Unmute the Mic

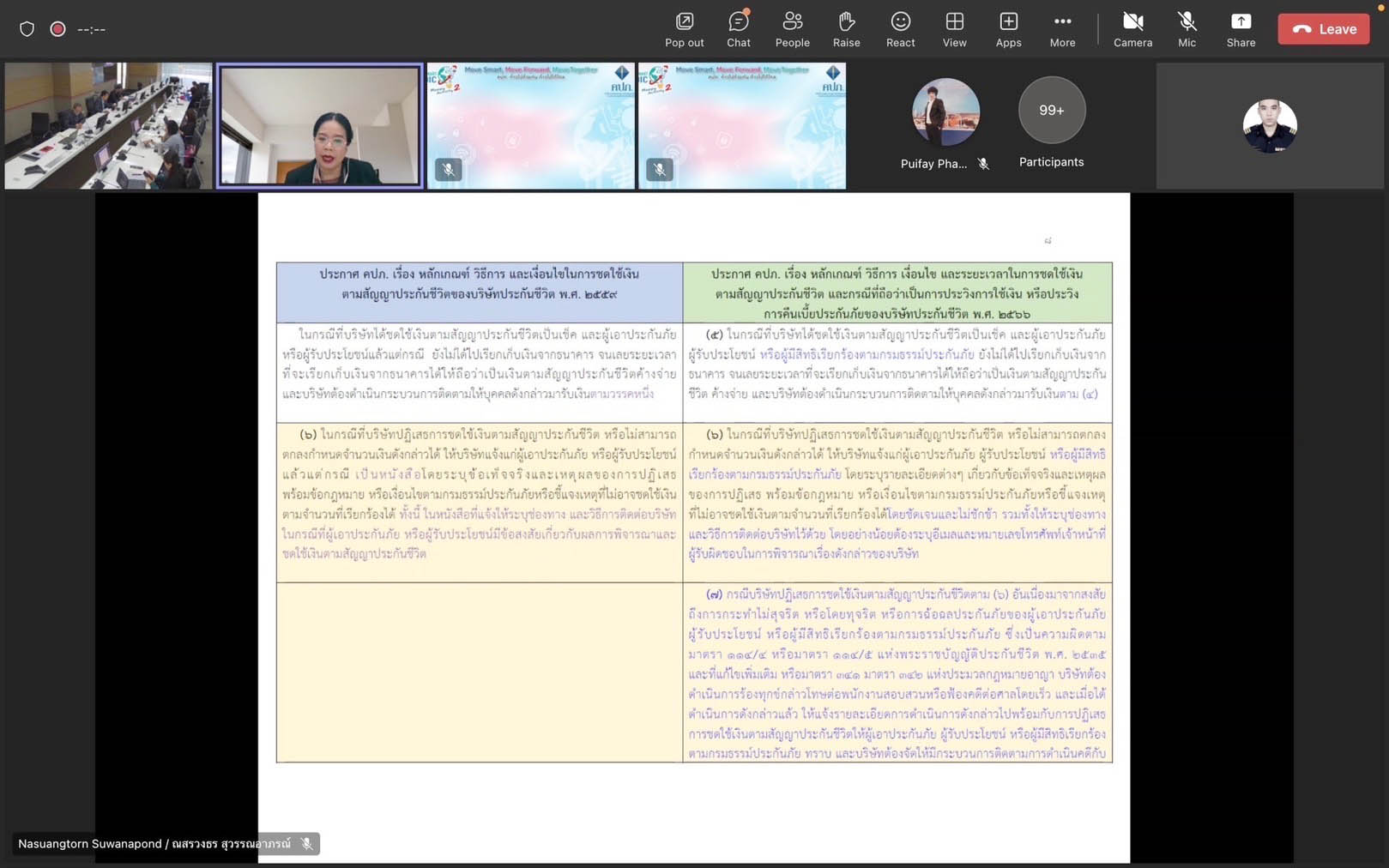tap(1187, 29)
